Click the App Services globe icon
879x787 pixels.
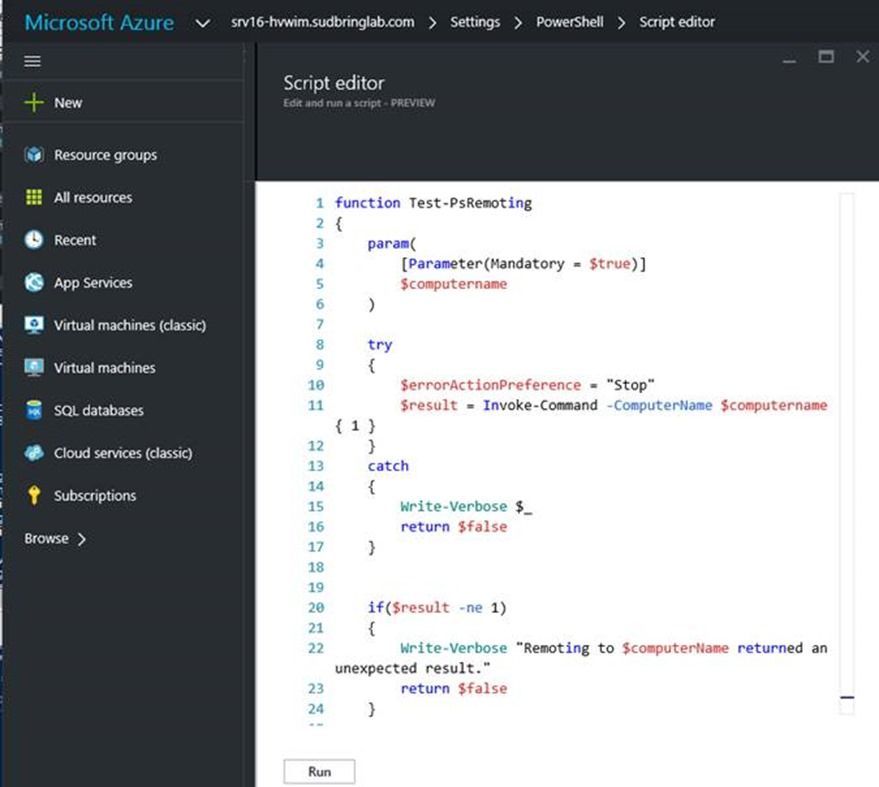click(x=34, y=282)
